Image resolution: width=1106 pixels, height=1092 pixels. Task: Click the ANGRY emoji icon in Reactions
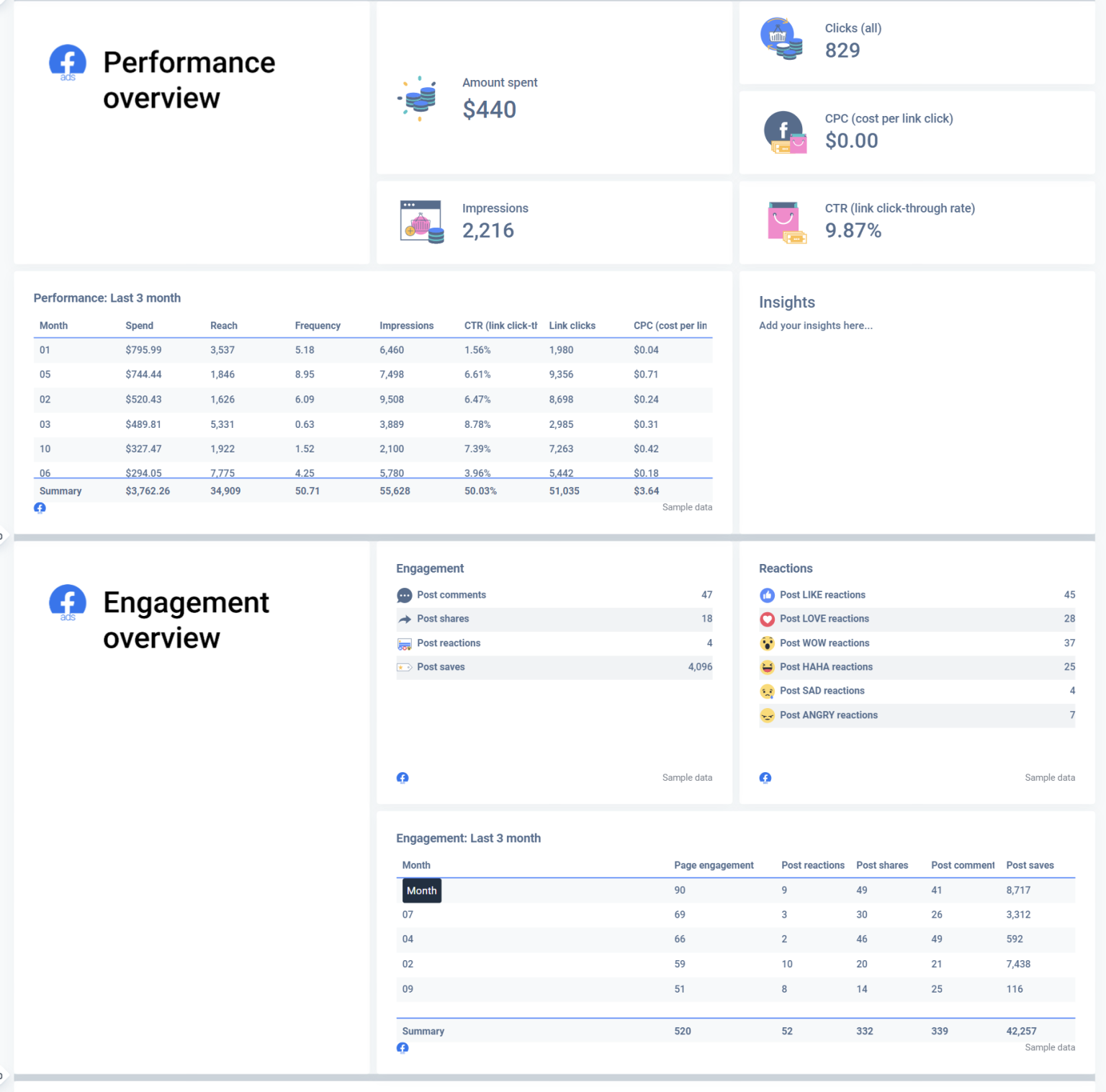click(767, 715)
